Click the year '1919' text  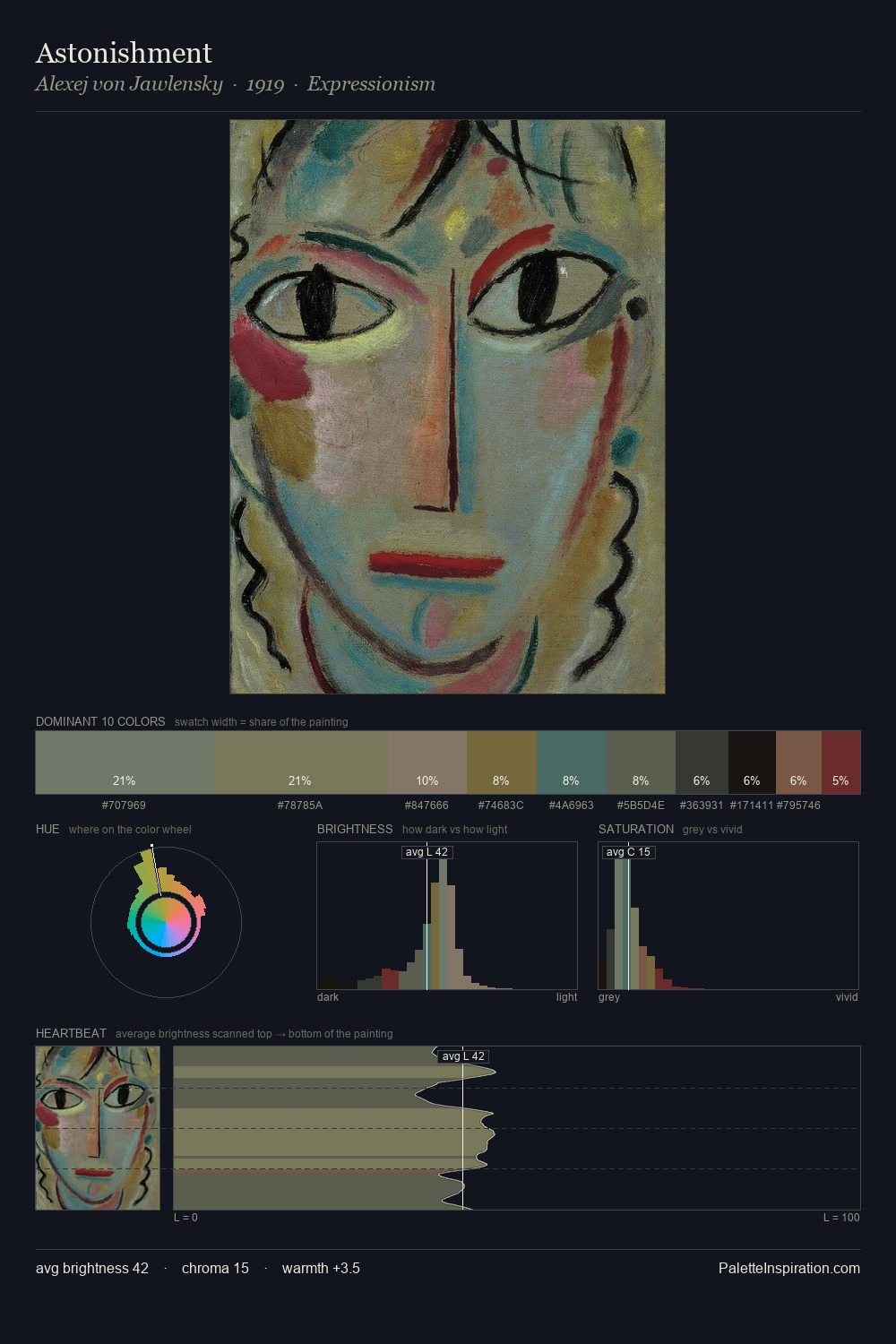click(265, 84)
